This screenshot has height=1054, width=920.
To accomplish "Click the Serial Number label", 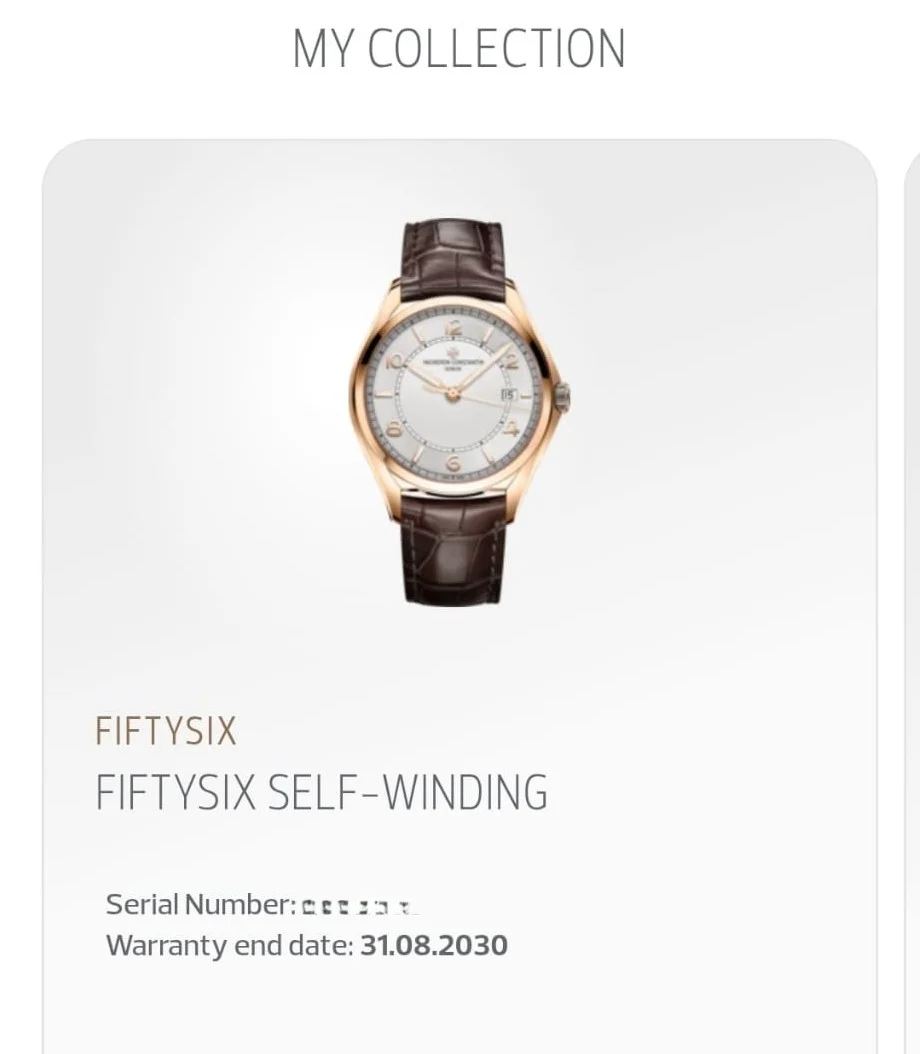I will [x=200, y=905].
